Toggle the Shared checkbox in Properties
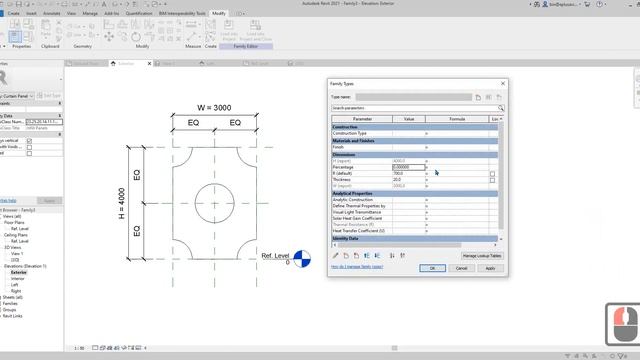Viewport: 640px width, 360px height. point(29,153)
